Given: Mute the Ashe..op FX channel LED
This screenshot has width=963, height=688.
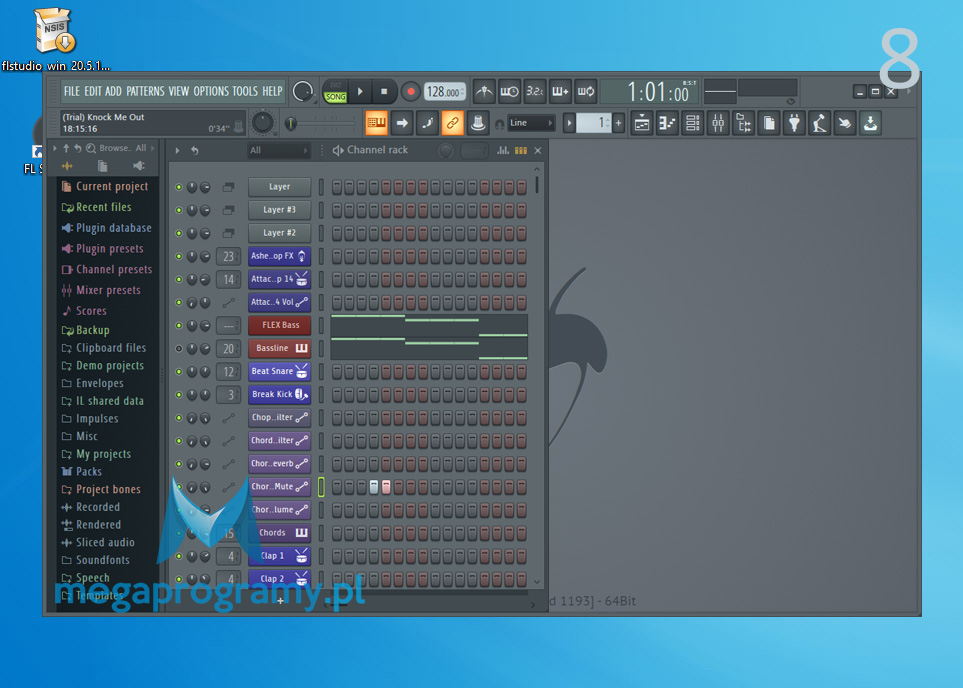Looking at the screenshot, I should (179, 256).
